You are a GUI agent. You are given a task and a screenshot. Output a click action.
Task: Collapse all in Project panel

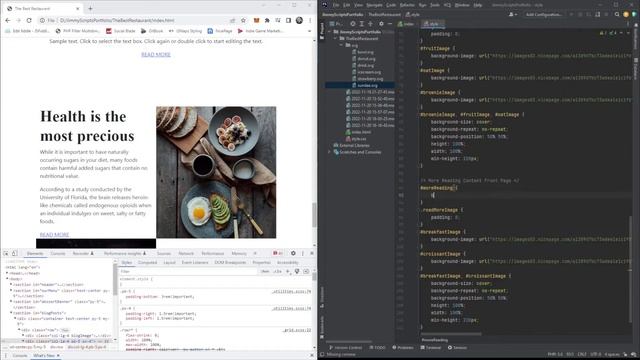click(x=371, y=24)
